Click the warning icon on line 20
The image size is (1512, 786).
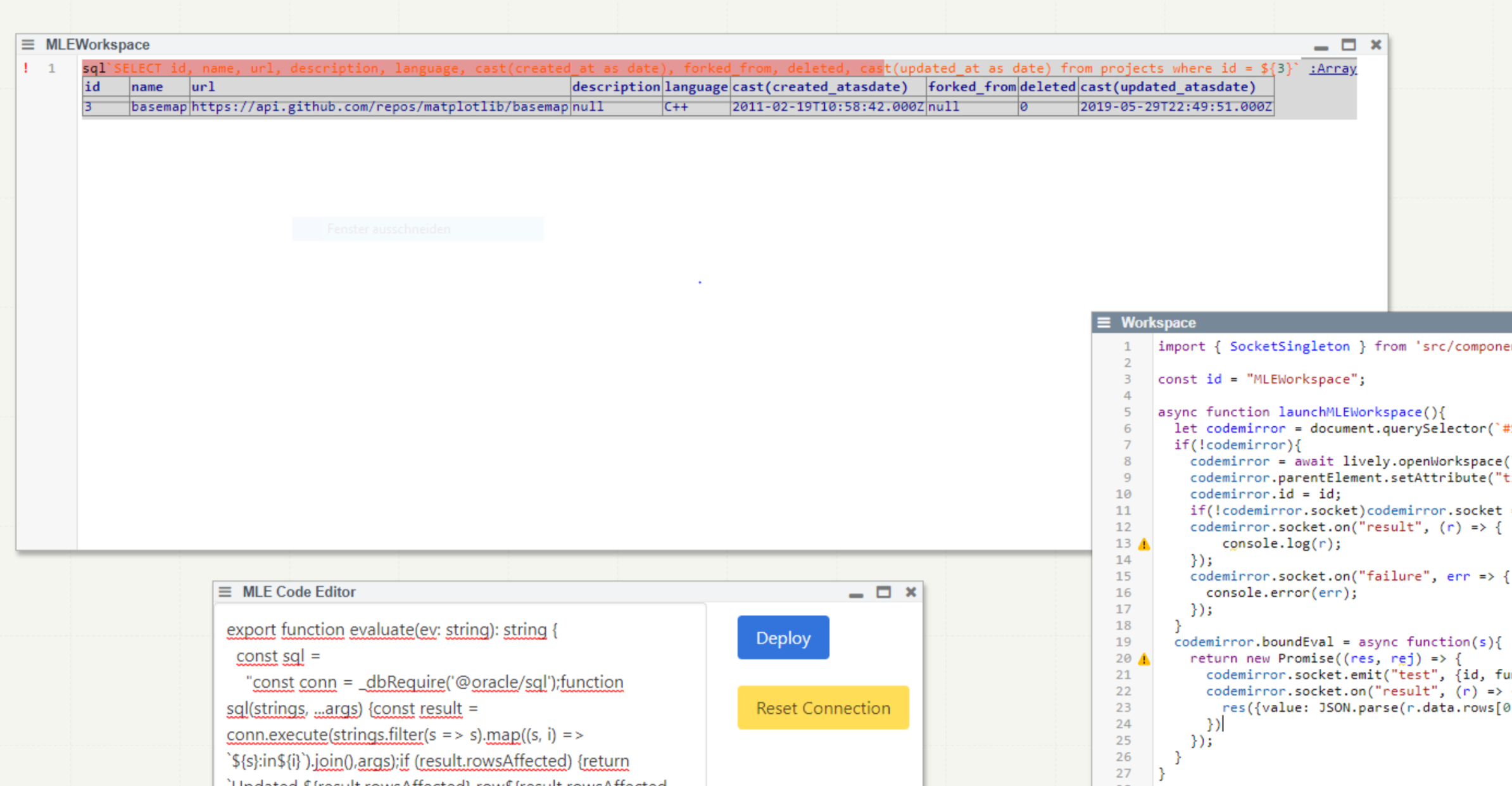[x=1143, y=659]
